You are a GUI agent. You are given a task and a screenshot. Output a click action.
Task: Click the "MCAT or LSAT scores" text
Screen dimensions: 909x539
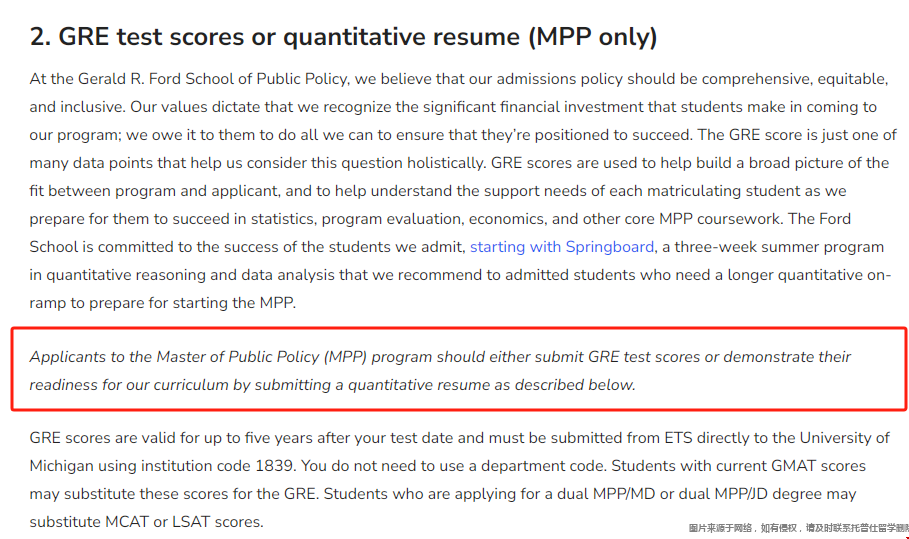183,522
